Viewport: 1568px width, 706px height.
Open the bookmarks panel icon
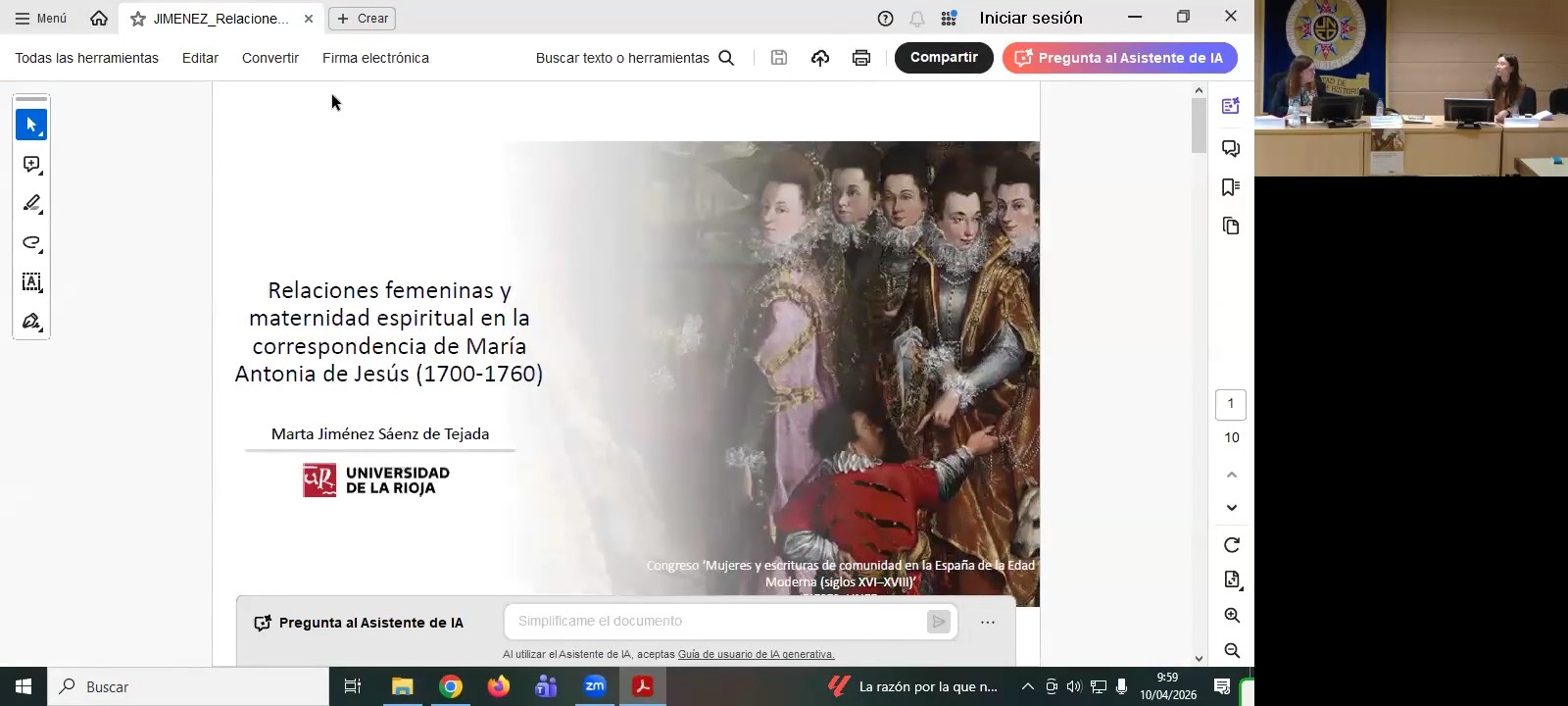pos(1231,187)
